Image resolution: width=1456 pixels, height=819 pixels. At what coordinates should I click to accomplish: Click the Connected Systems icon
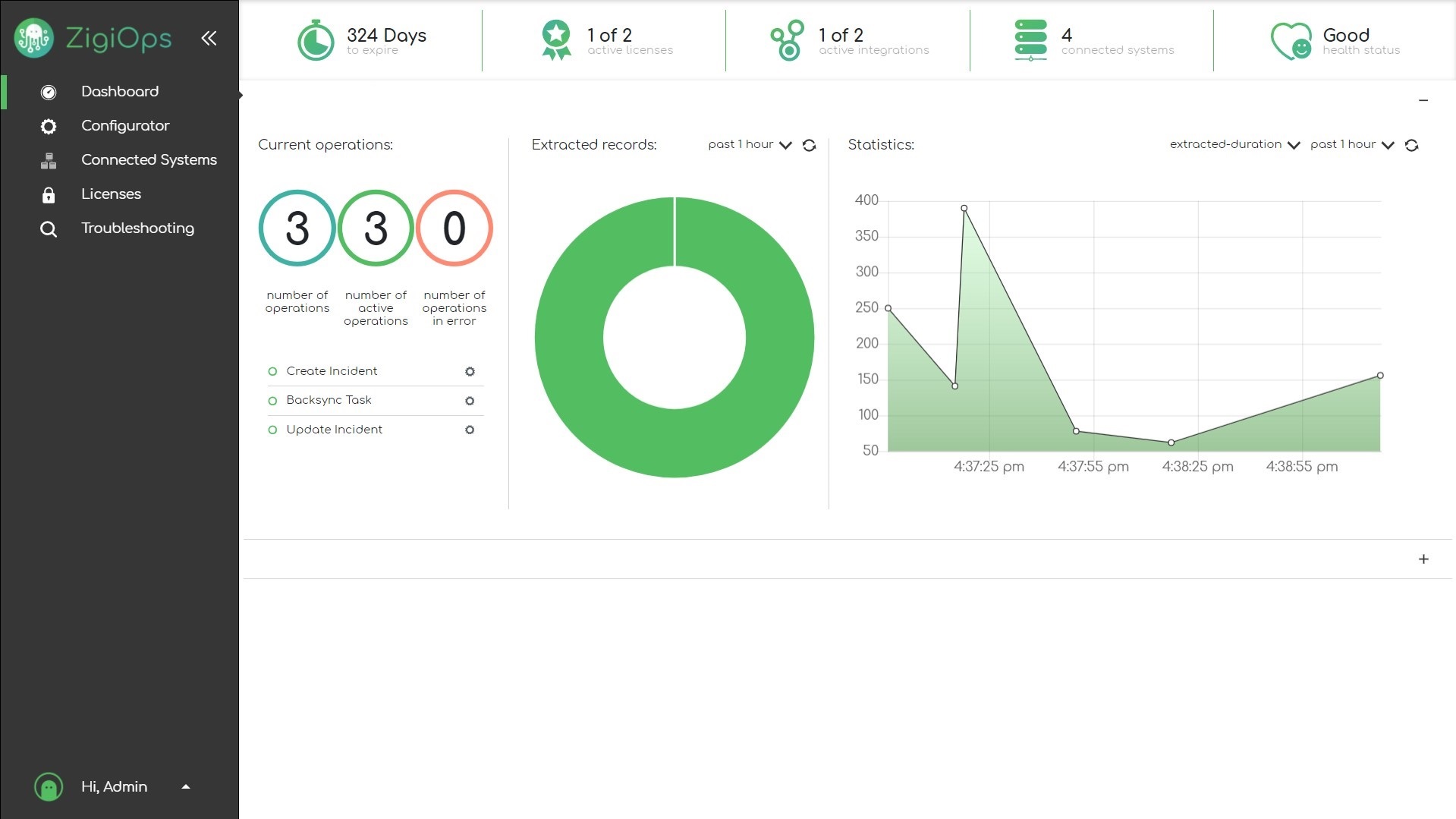pyautogui.click(x=49, y=160)
